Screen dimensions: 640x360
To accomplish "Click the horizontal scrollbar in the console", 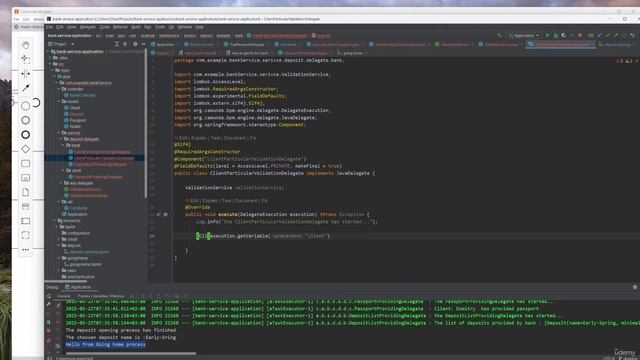I will [131, 353].
